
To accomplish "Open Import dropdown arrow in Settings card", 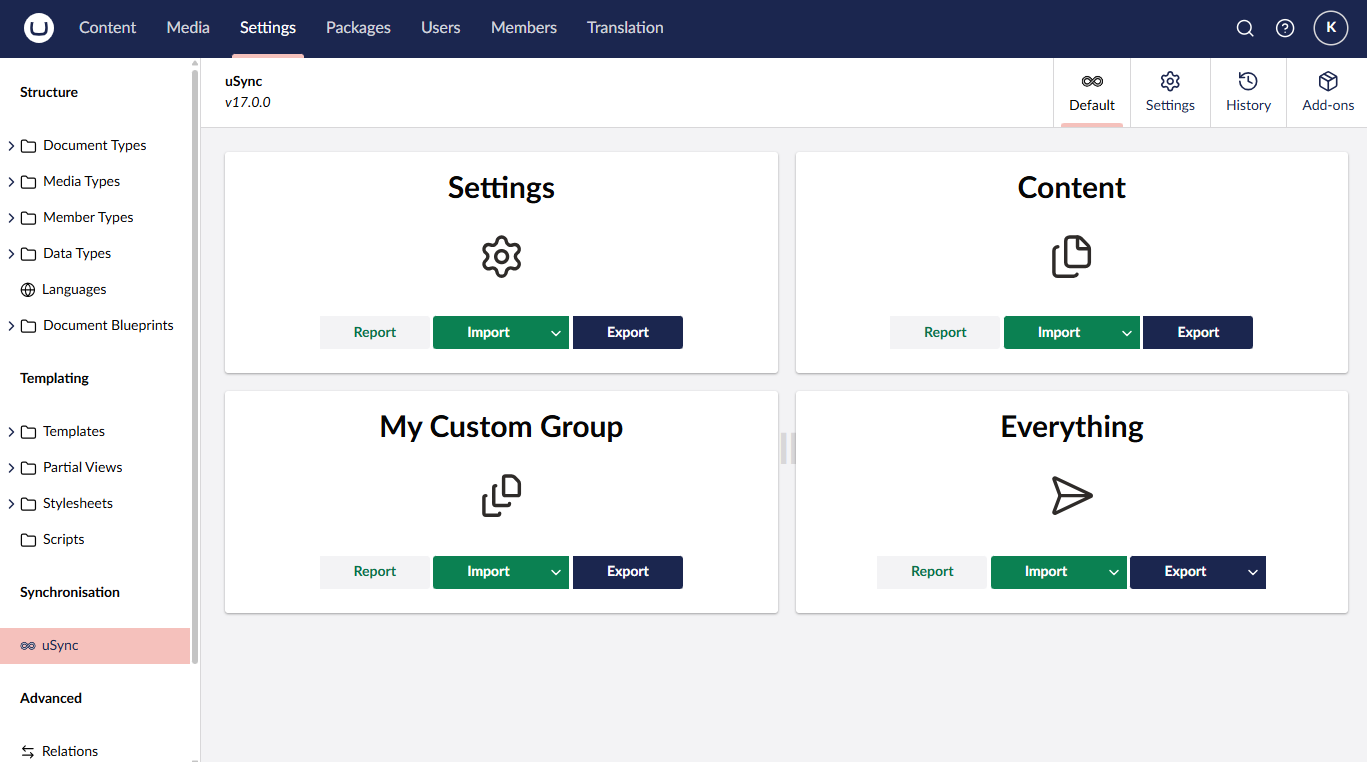I will (556, 333).
